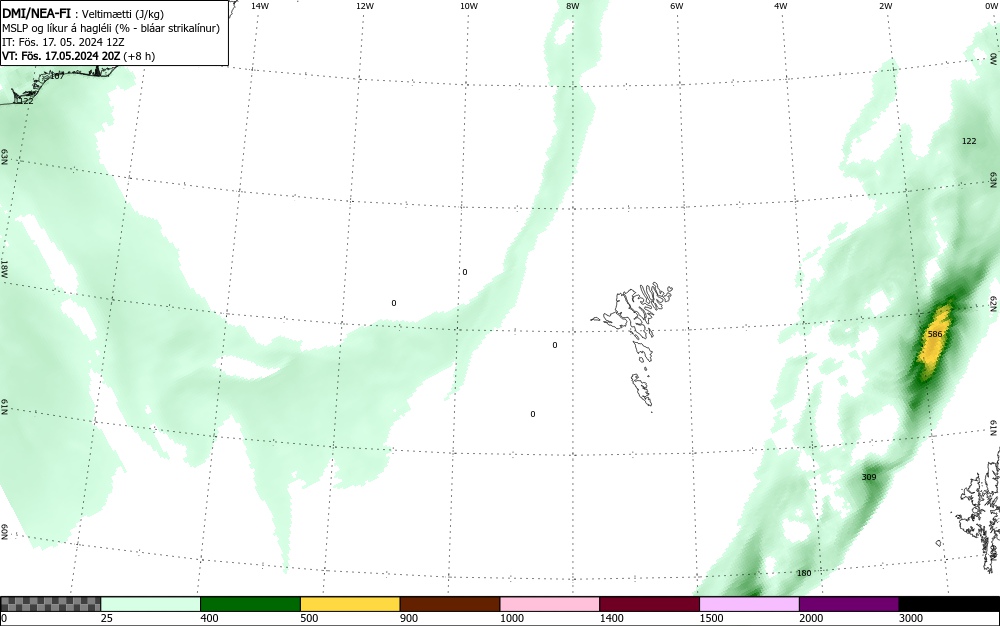
Task: Click the yellow 500-900 legend swatch
Action: click(350, 604)
